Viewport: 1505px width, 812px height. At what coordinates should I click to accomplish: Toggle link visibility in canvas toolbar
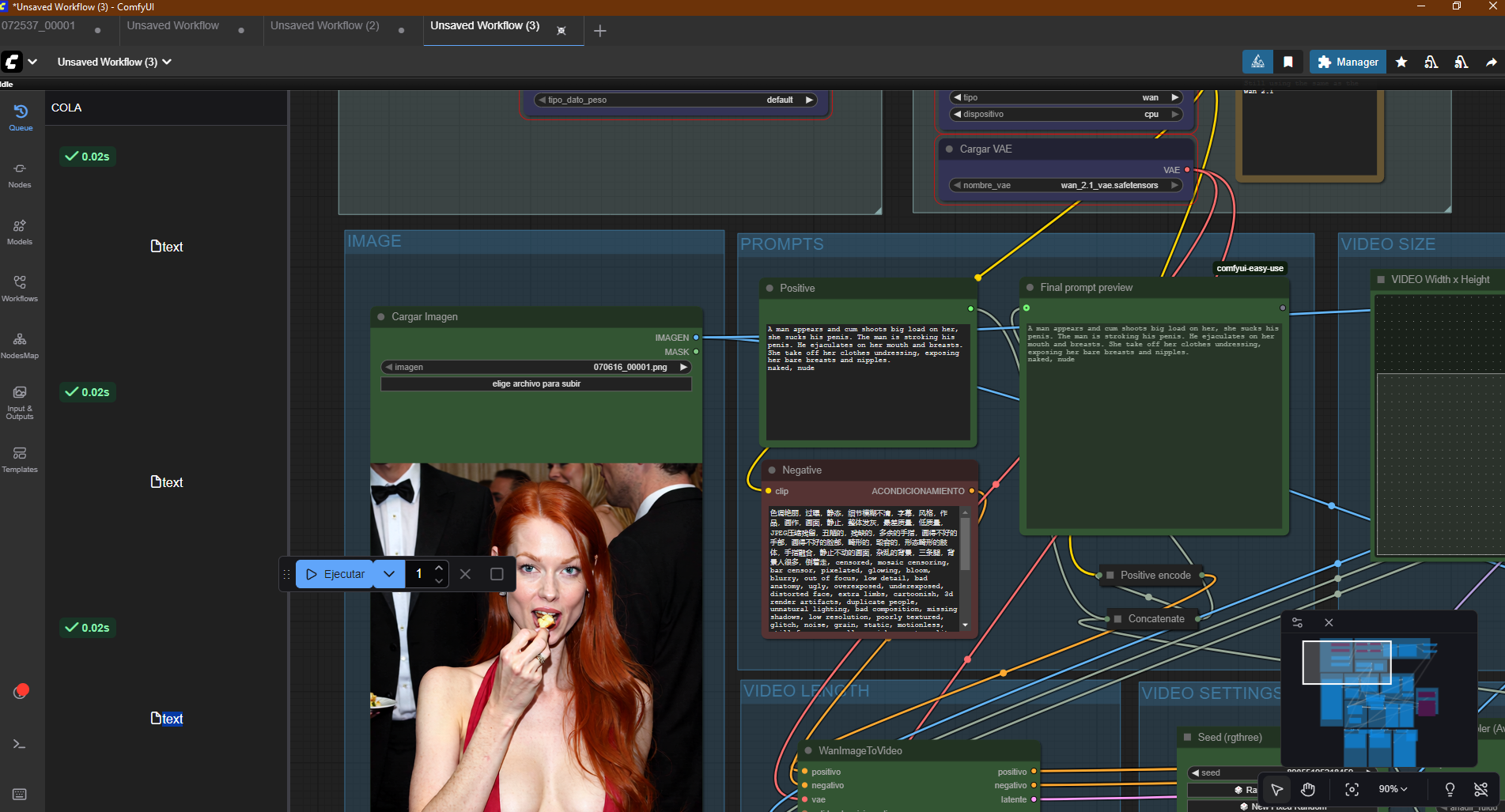point(1480,789)
